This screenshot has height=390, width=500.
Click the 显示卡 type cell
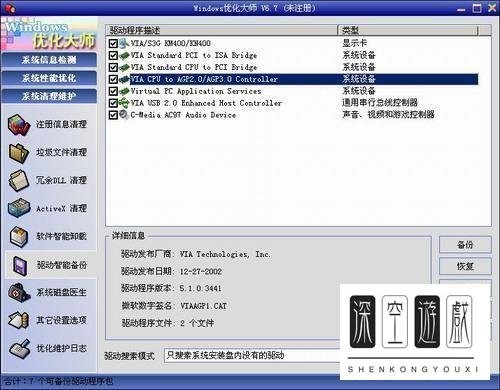pos(355,43)
